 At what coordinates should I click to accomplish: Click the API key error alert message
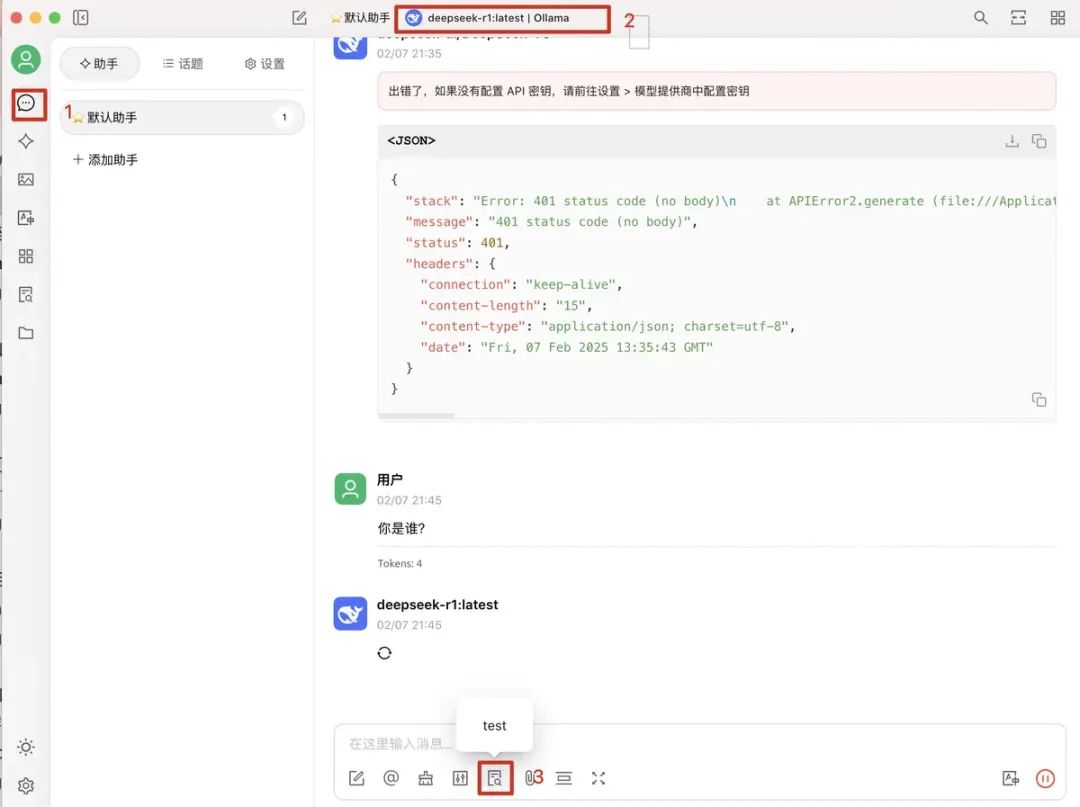716,91
